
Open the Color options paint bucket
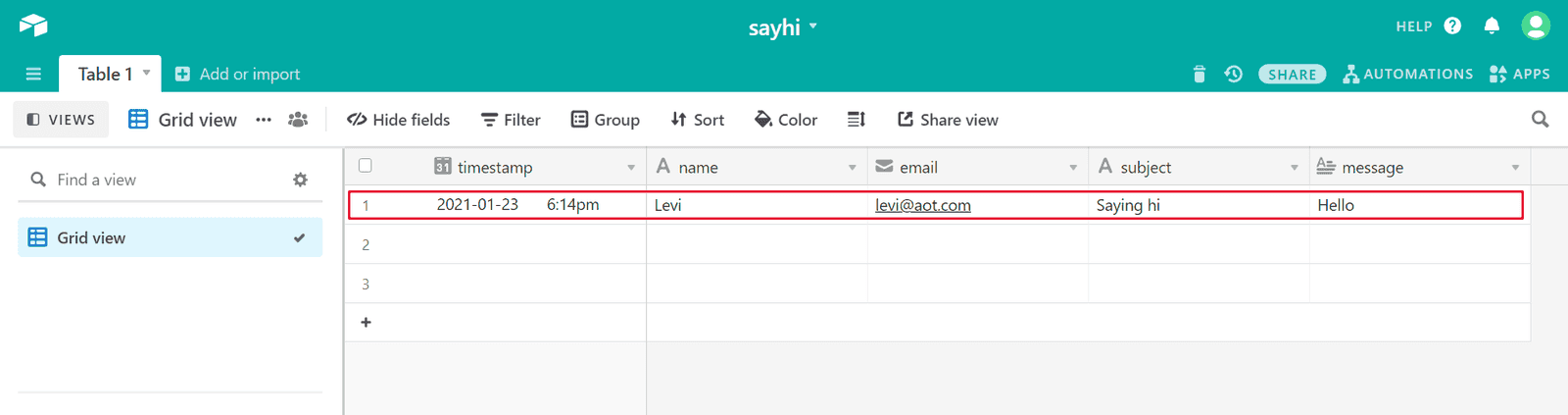[786, 120]
